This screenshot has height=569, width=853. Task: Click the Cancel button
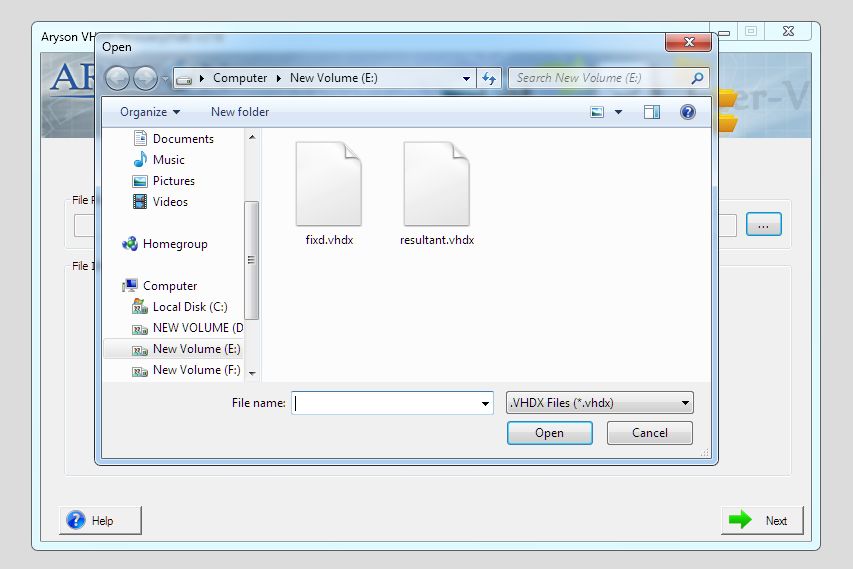pyautogui.click(x=650, y=433)
